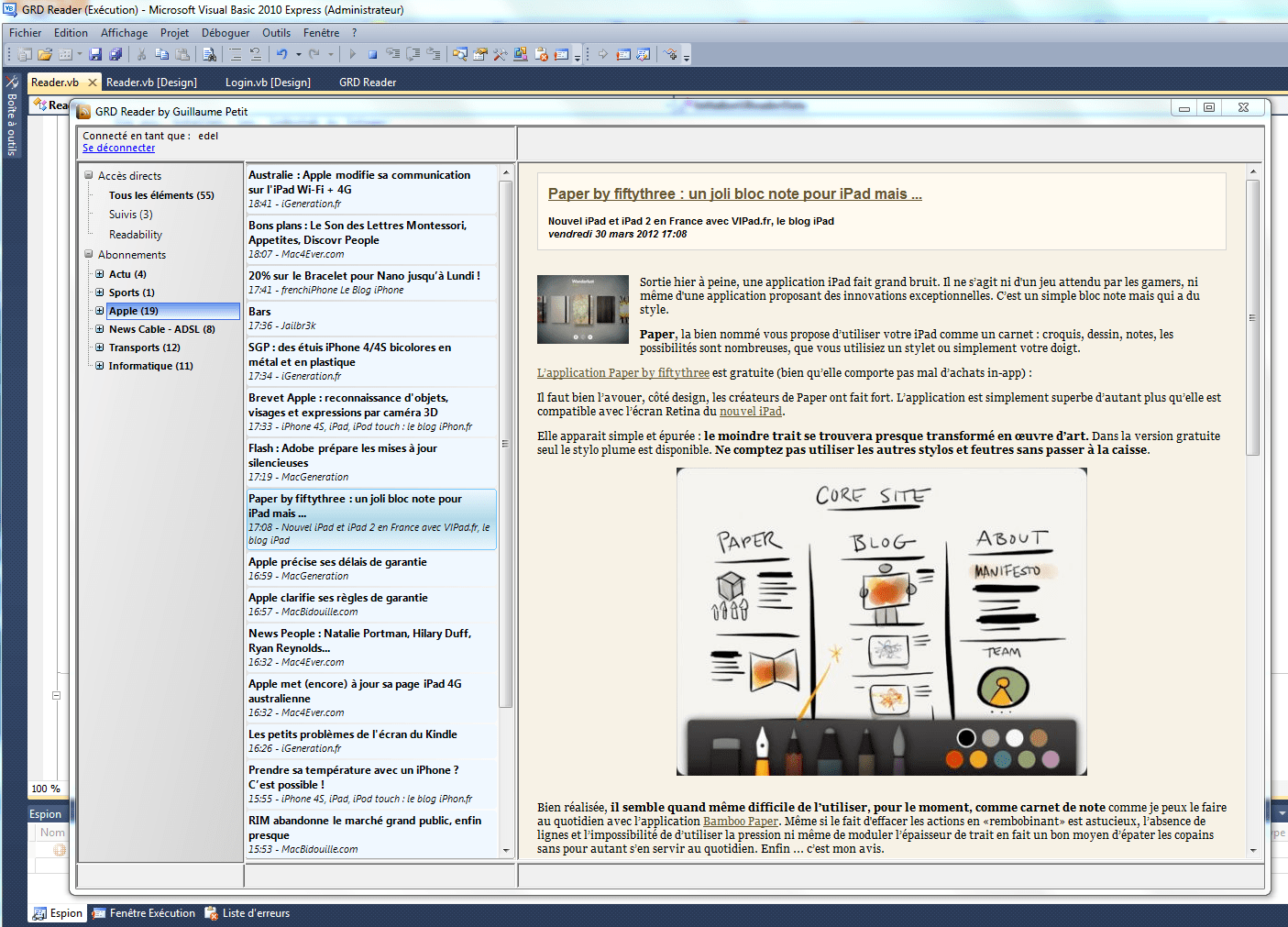Click the Paper app thumbnail image
This screenshot has width=1288, height=927.
(x=583, y=310)
